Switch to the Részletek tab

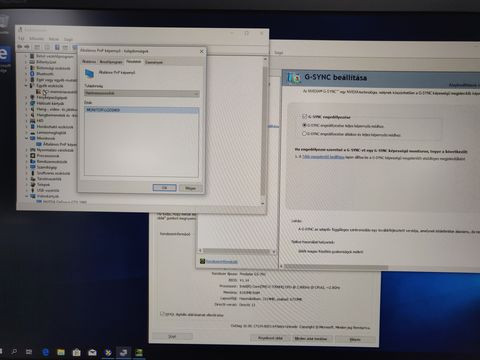134,61
